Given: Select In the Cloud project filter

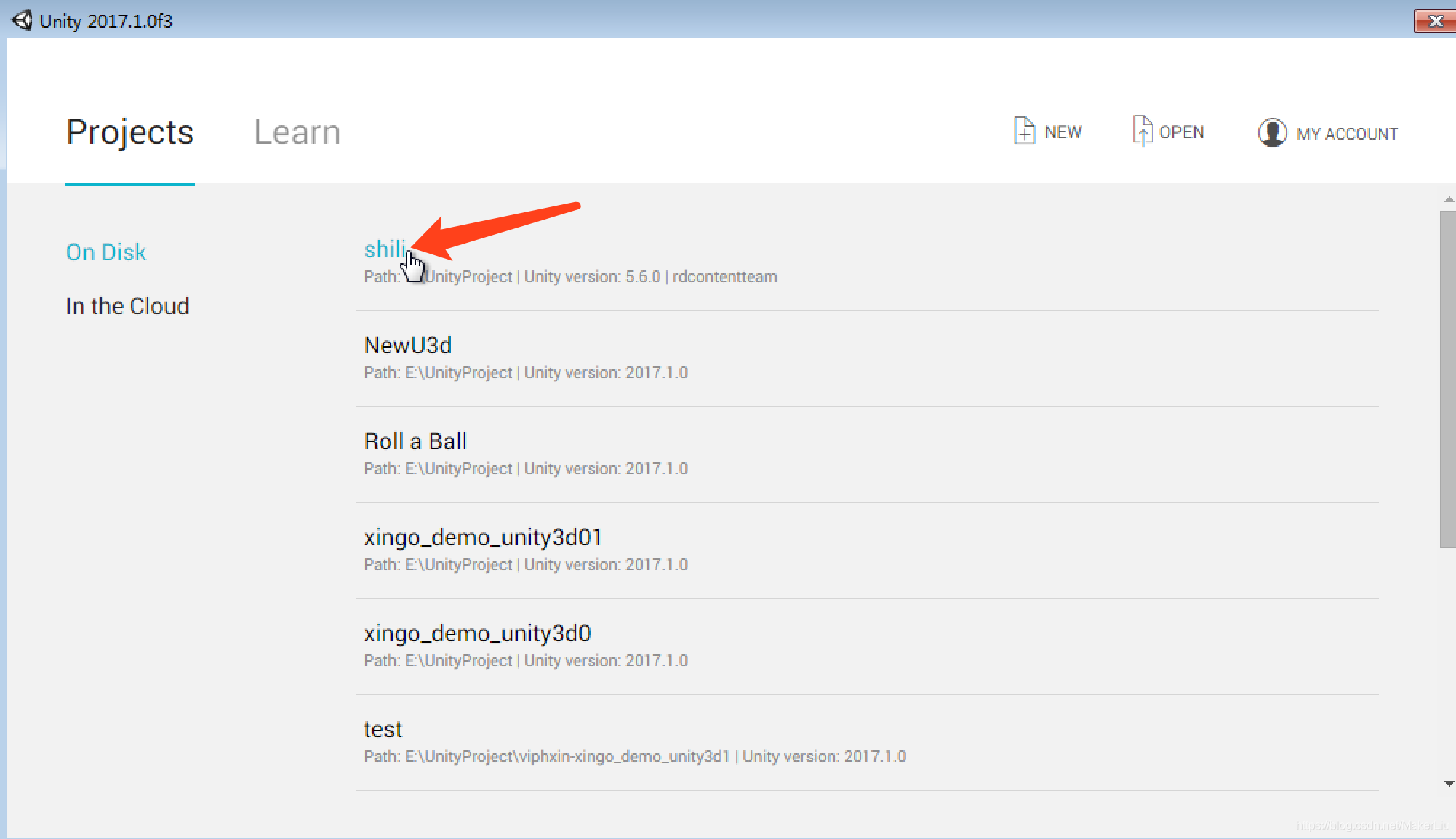Looking at the screenshot, I should (x=127, y=305).
